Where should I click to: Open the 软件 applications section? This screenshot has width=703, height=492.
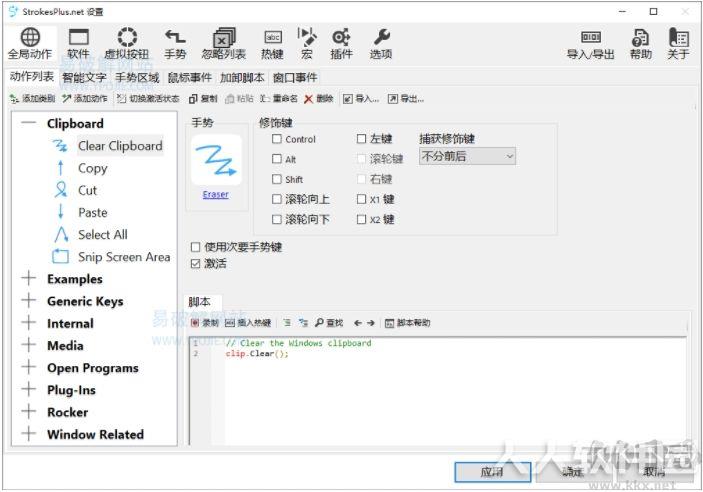(78, 44)
